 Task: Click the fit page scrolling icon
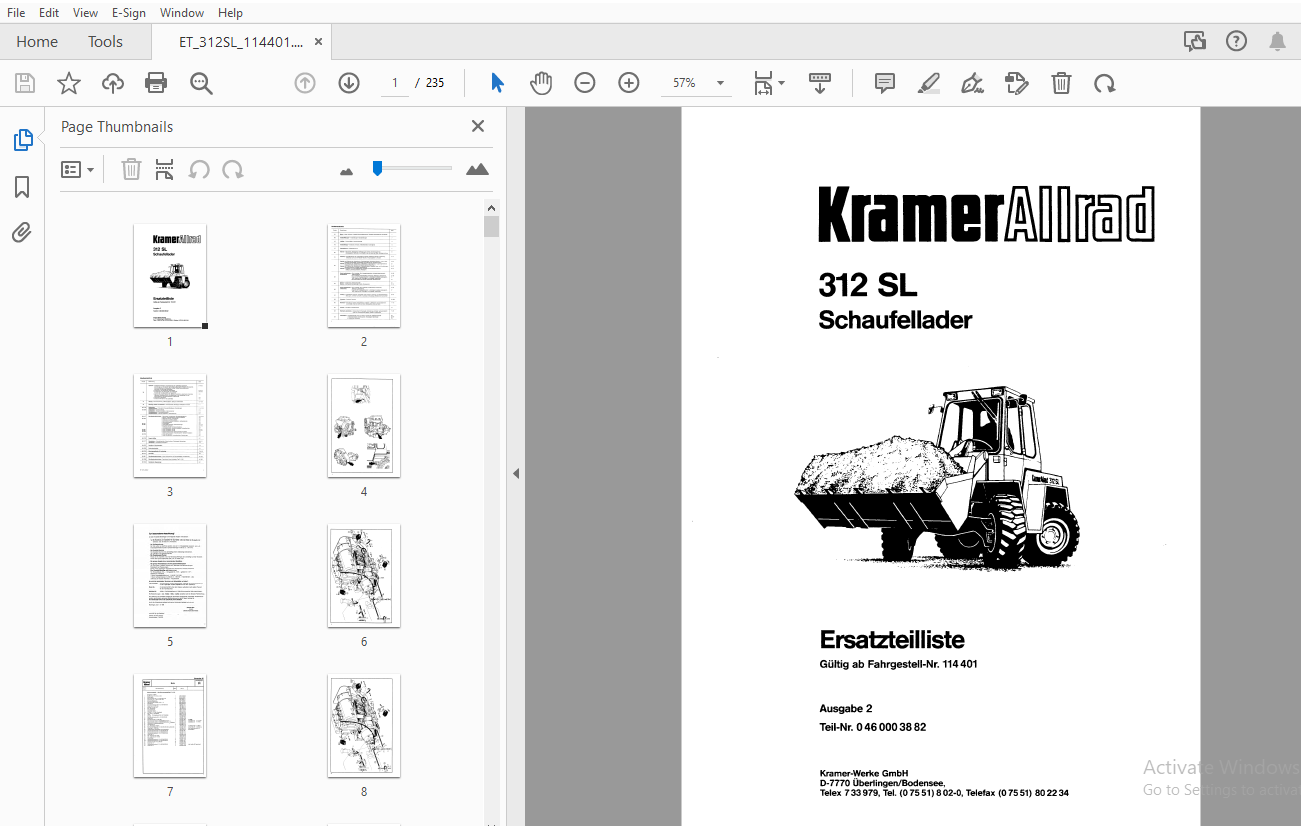[x=763, y=83]
